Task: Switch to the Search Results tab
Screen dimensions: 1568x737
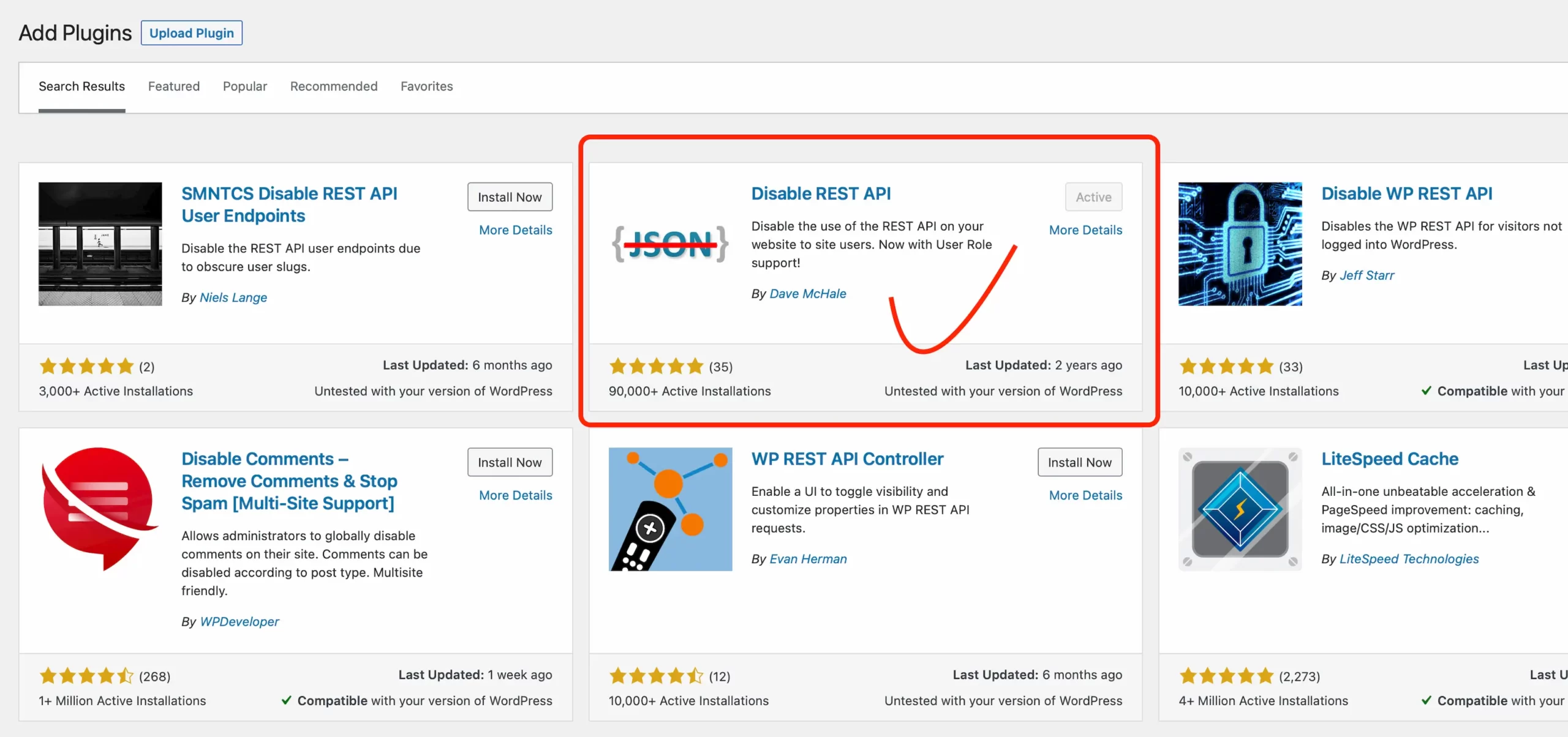Action: (81, 86)
